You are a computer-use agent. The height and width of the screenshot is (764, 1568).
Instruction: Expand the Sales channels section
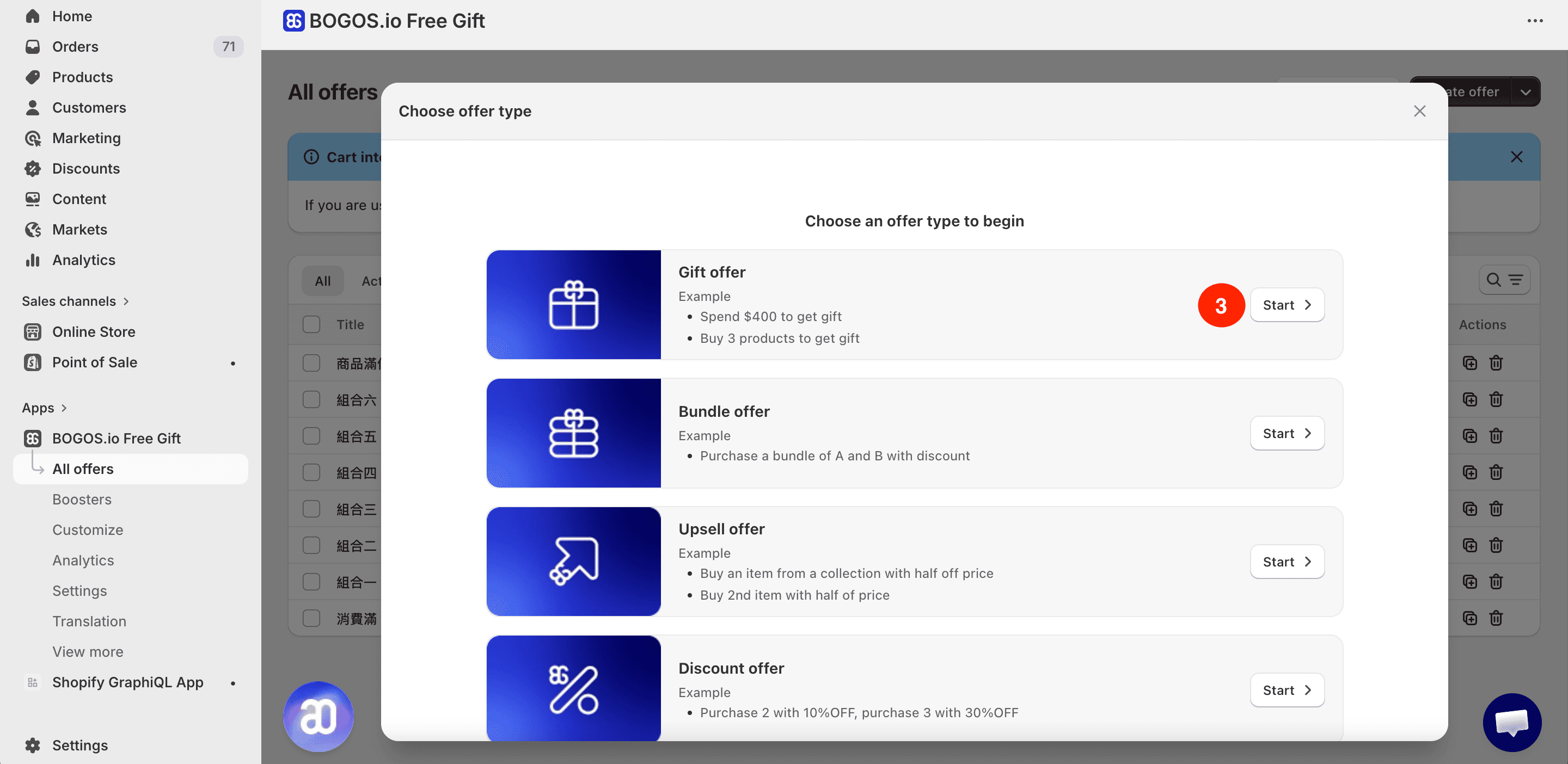pyautogui.click(x=76, y=301)
